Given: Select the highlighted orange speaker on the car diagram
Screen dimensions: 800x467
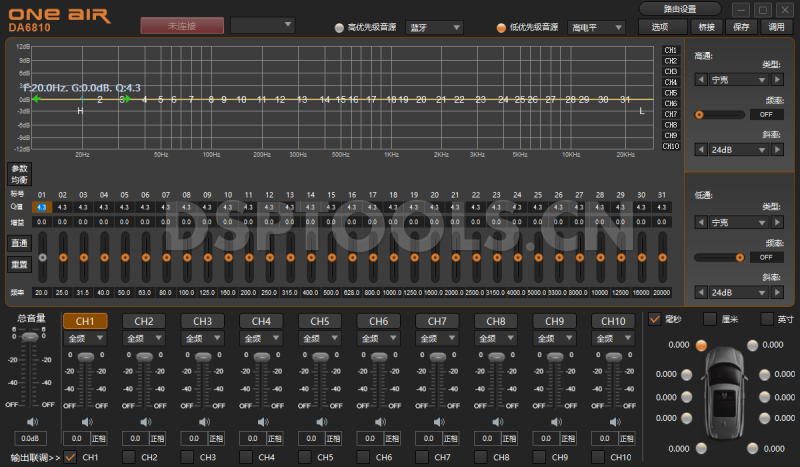Looking at the screenshot, I should pos(701,345).
